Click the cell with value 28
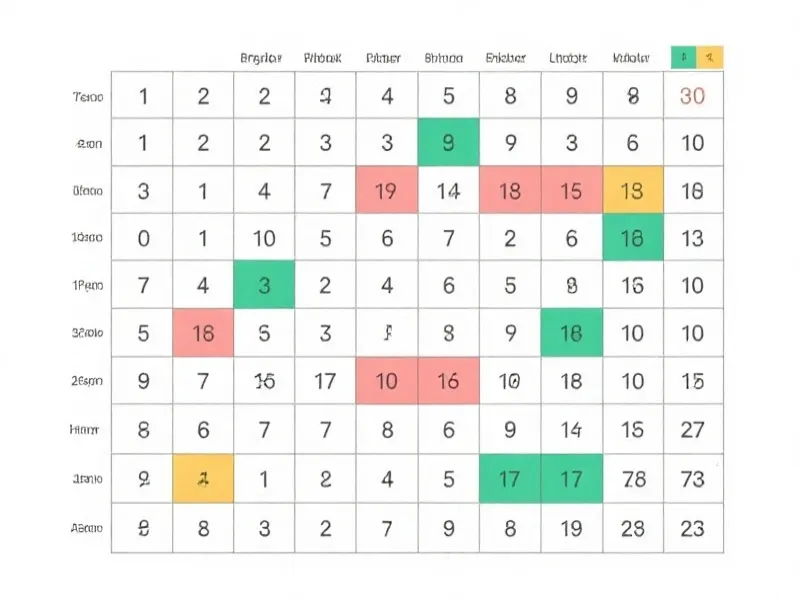This screenshot has height=600, width=800. pyautogui.click(x=633, y=528)
